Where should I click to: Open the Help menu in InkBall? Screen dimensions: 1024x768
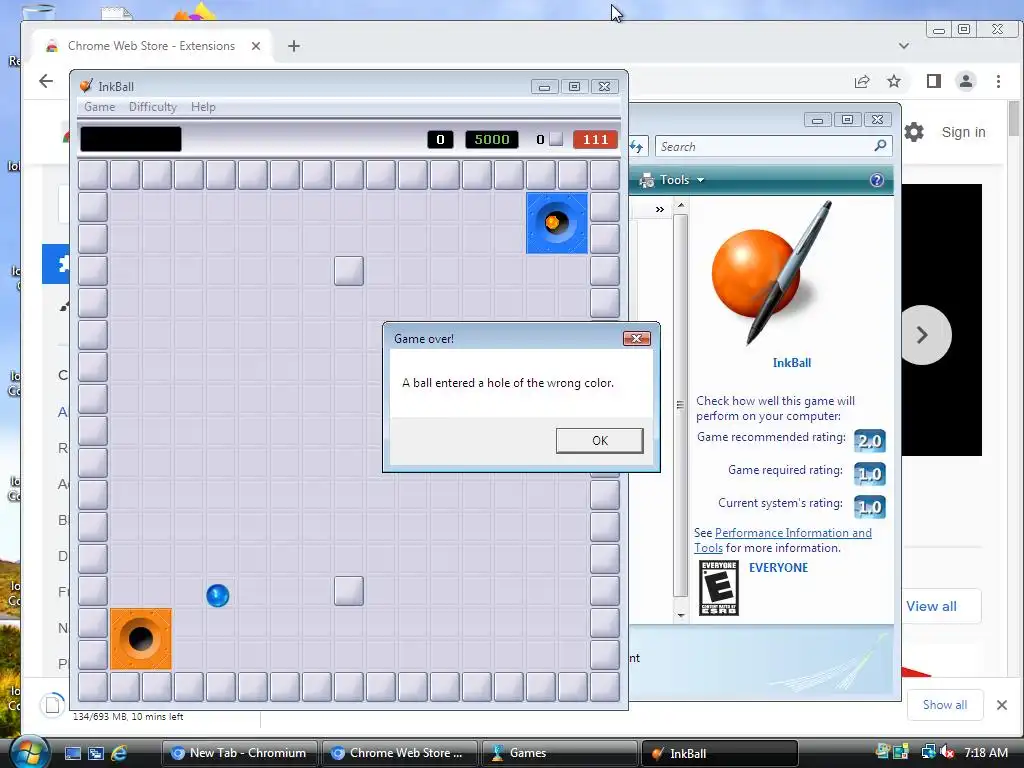coord(203,106)
